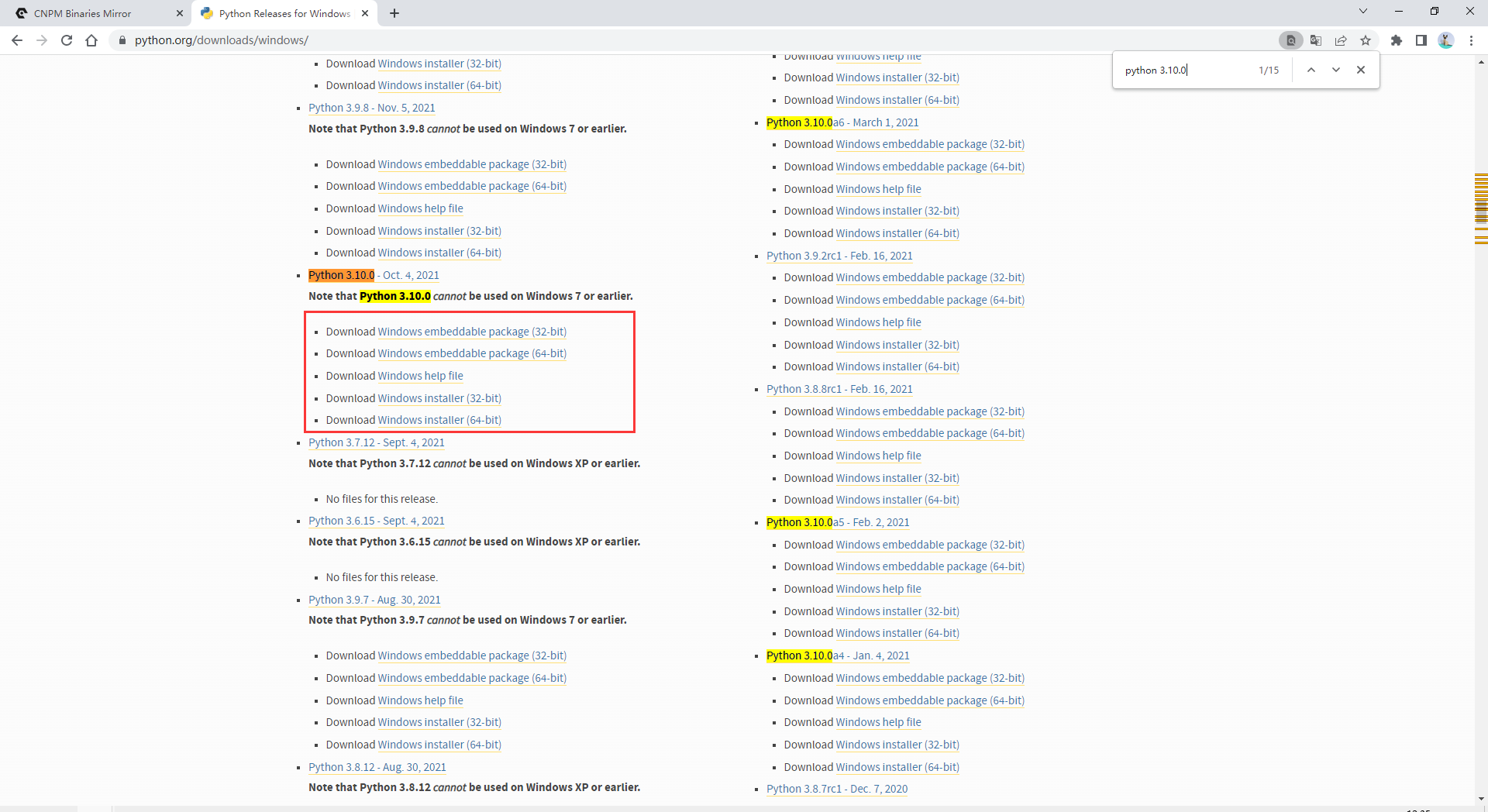This screenshot has height=812, width=1488.
Task: Download Python 3.10.0 Windows installer (32-bit)
Action: (439, 398)
